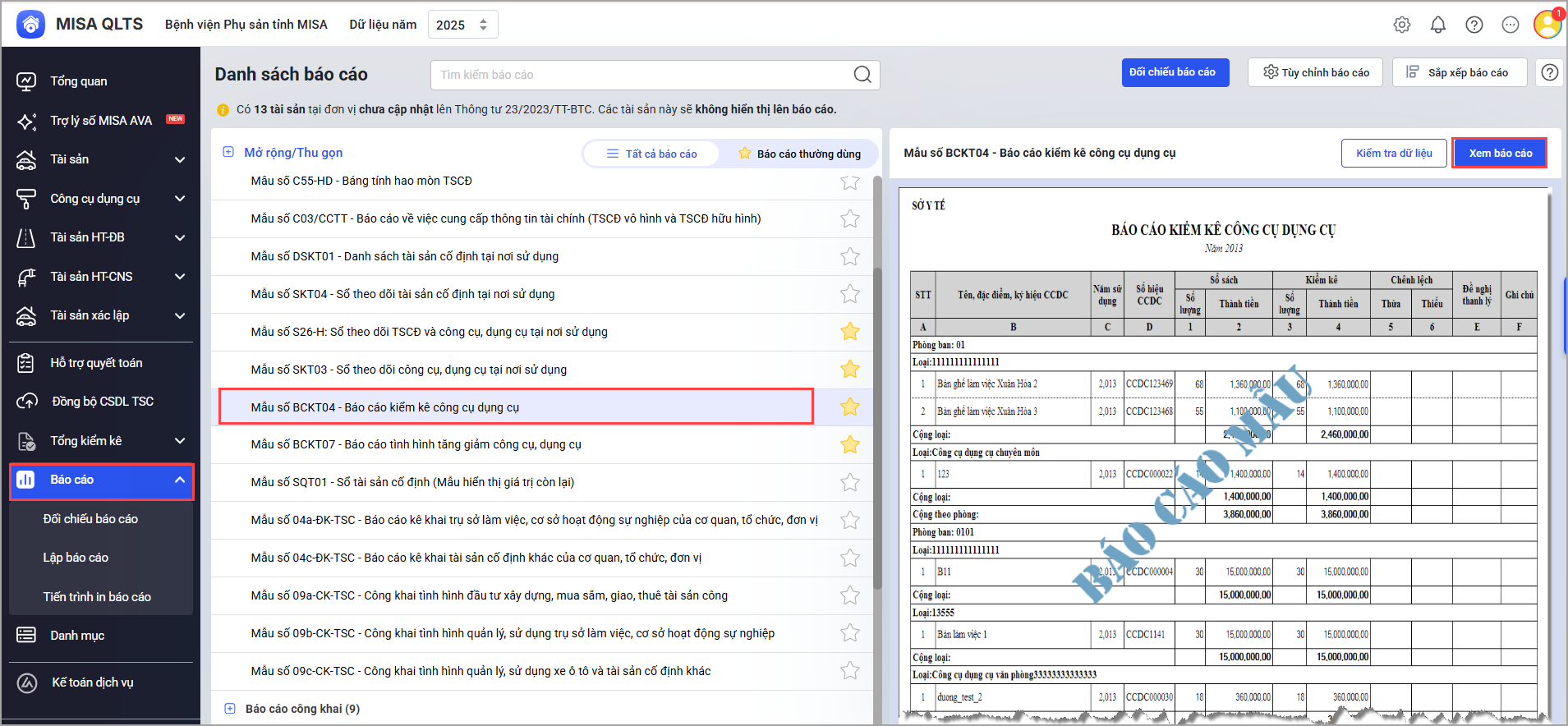This screenshot has width=1568, height=726.
Task: Open user avatar profile icon
Action: click(x=1547, y=25)
